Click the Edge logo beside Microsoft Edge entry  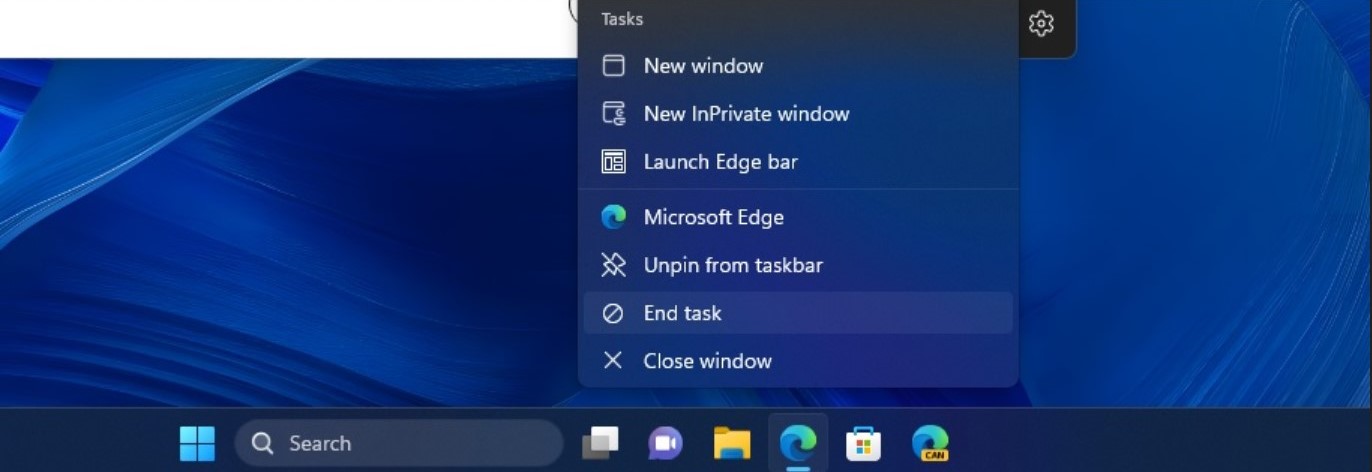[x=613, y=217]
